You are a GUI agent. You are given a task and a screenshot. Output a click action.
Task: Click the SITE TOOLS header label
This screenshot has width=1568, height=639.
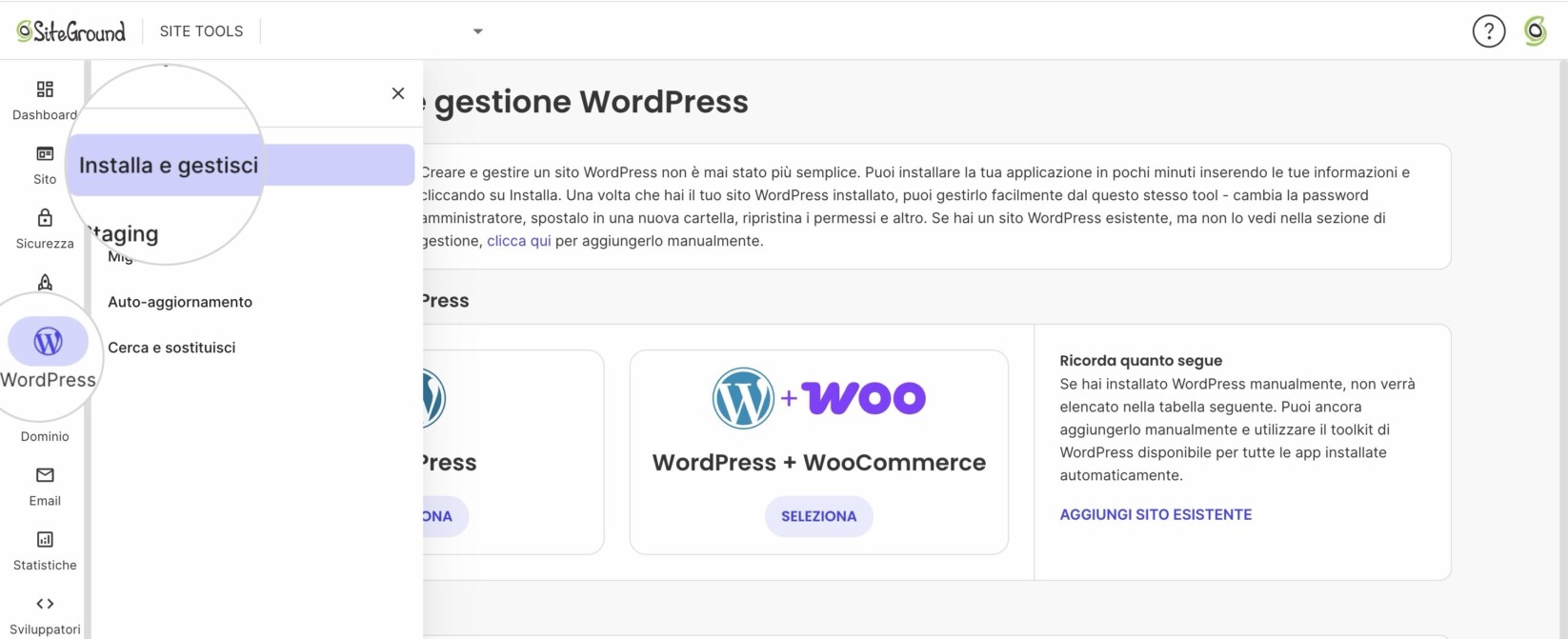201,31
